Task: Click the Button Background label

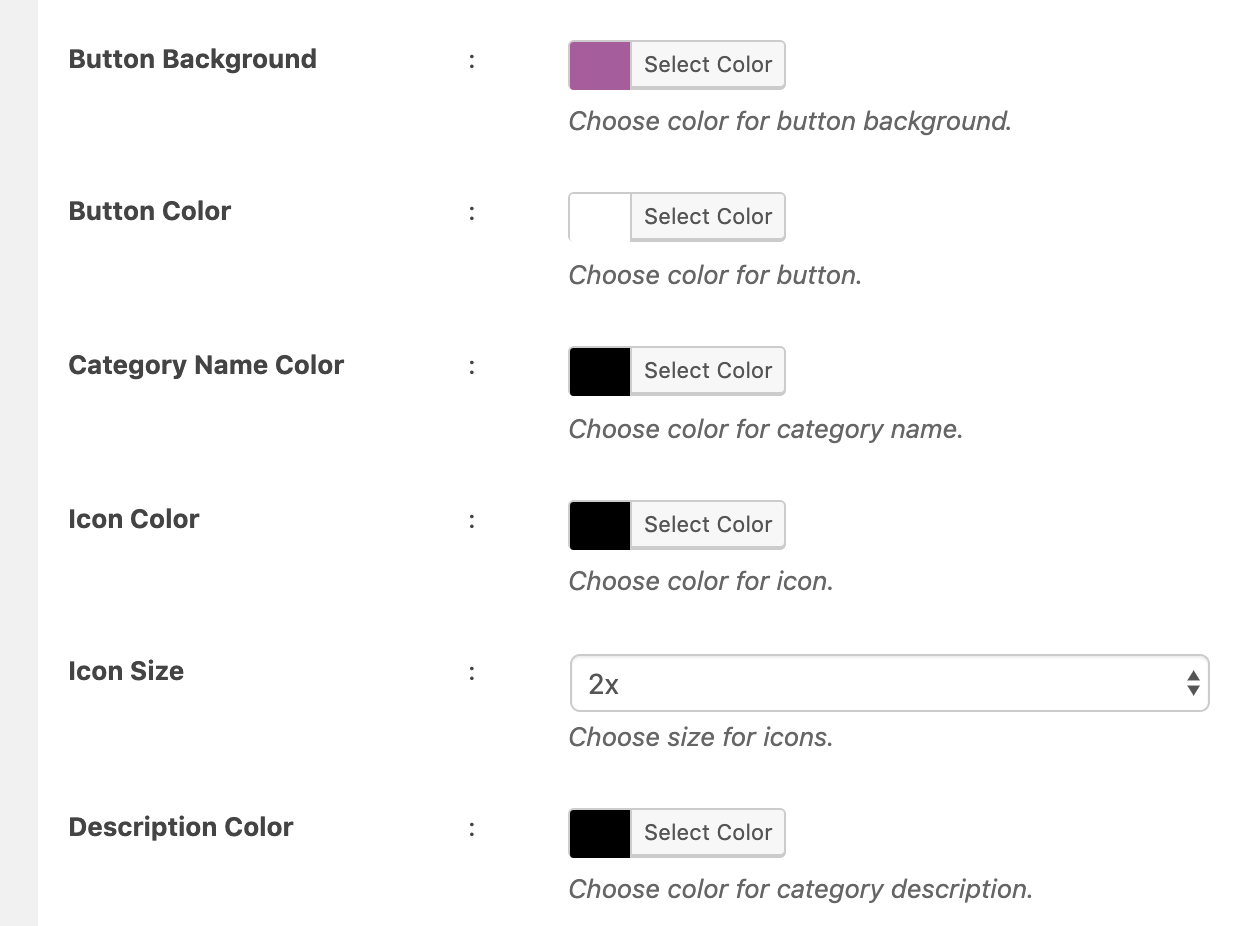Action: pyautogui.click(x=192, y=59)
